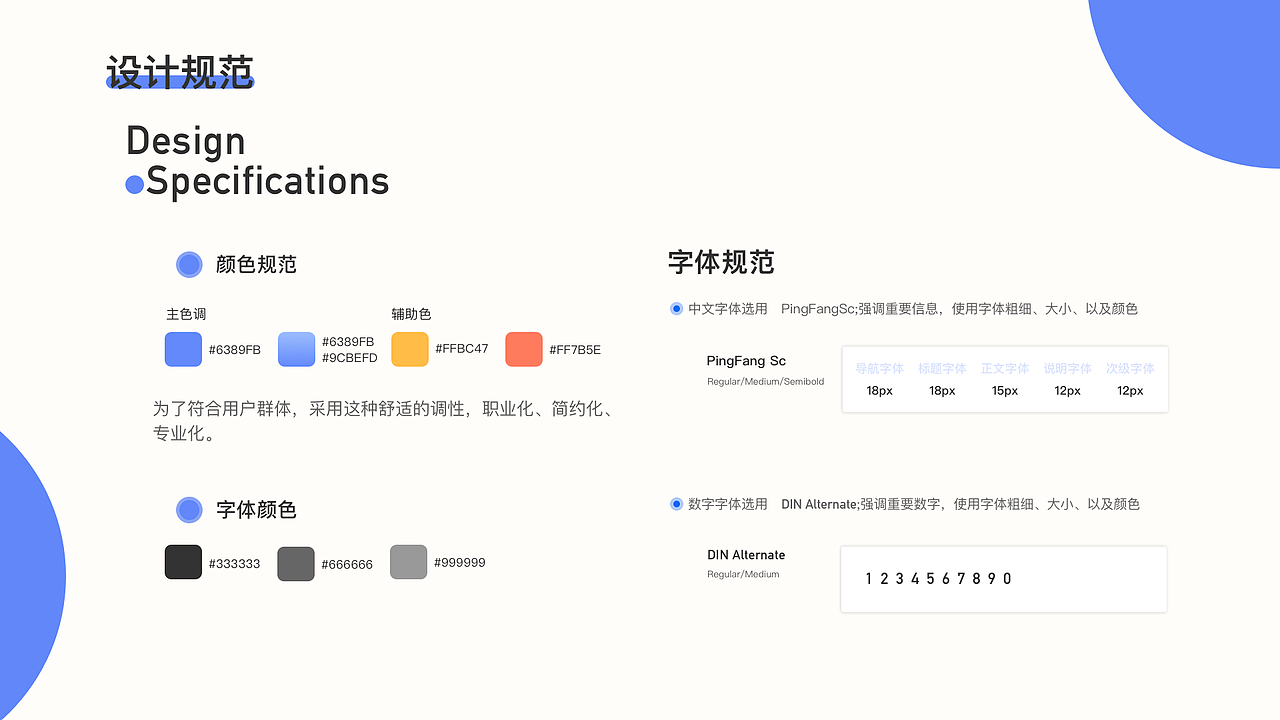1280x720 pixels.
Task: Open the Regular/Medium/Semibold weight list
Action: tap(765, 381)
